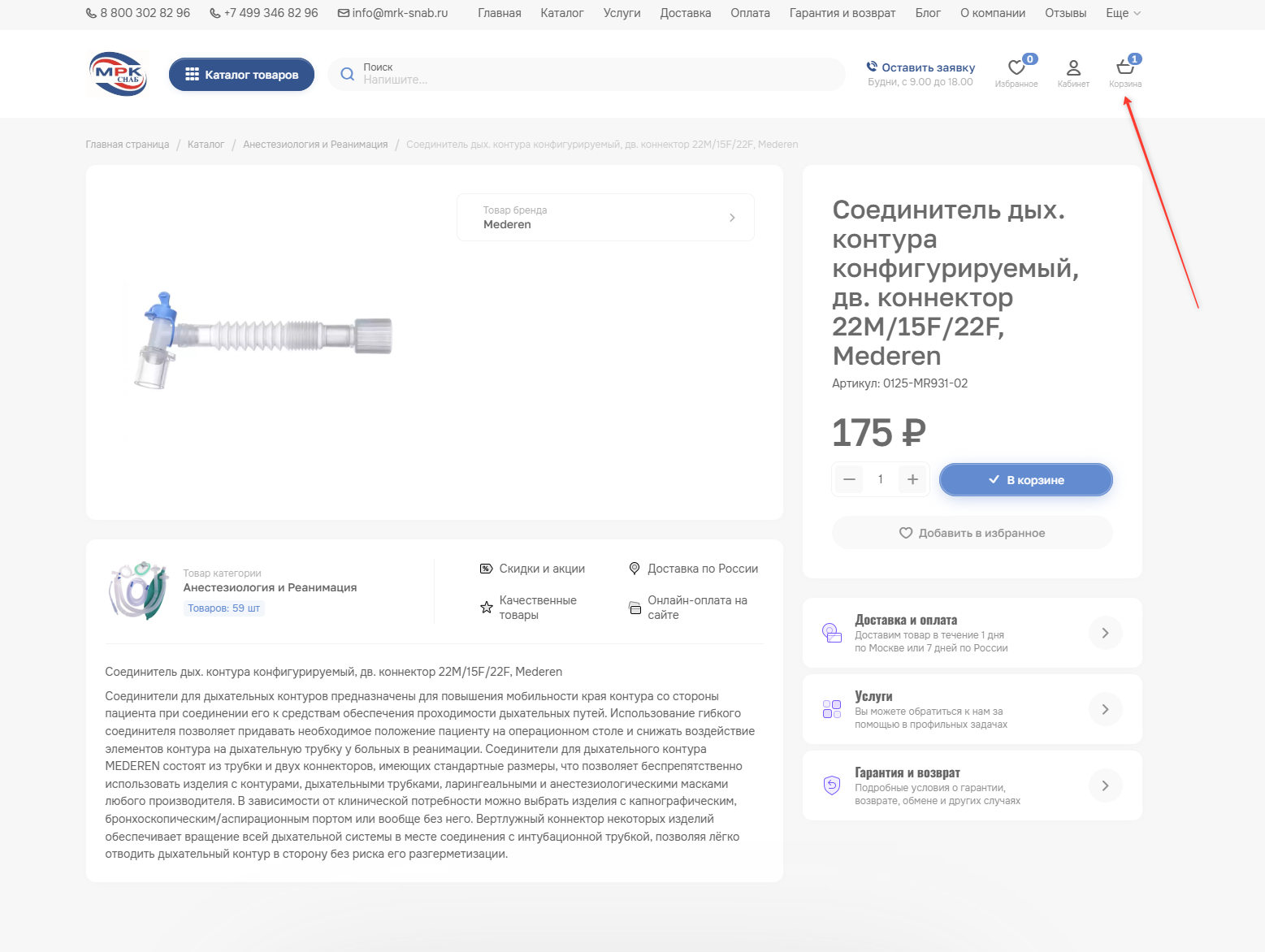Click the Анестезиология и Реанимация category thumbnail
Screen dimensions: 1265x952
pyautogui.click(x=139, y=591)
